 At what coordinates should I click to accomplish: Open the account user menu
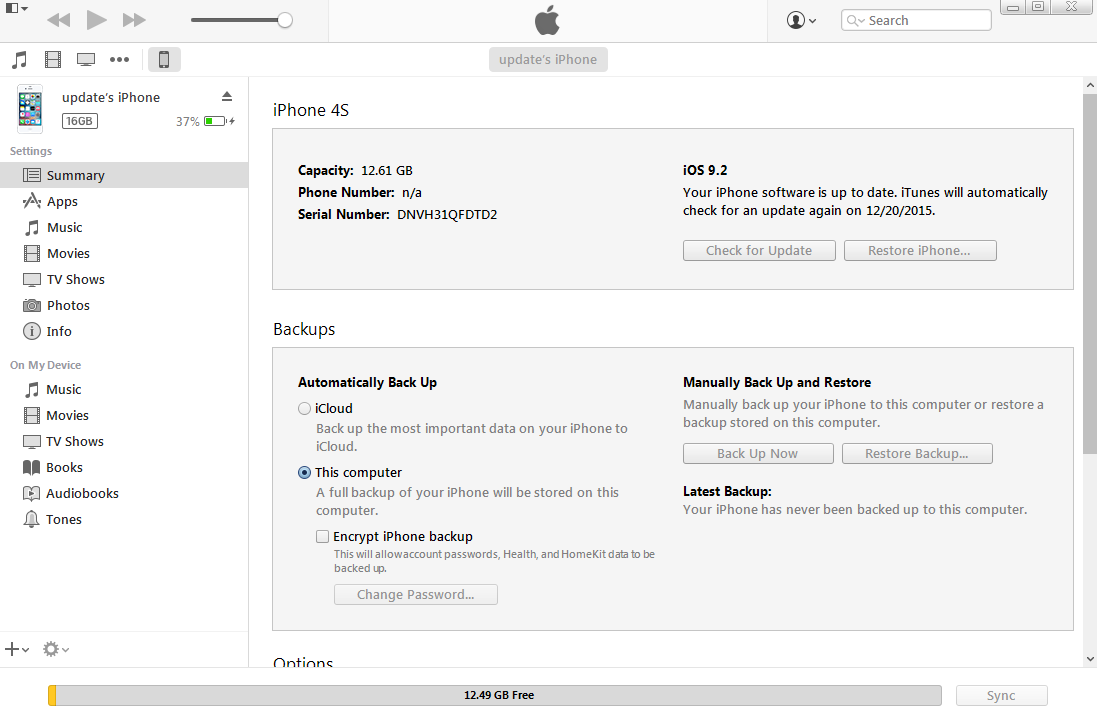tap(801, 20)
